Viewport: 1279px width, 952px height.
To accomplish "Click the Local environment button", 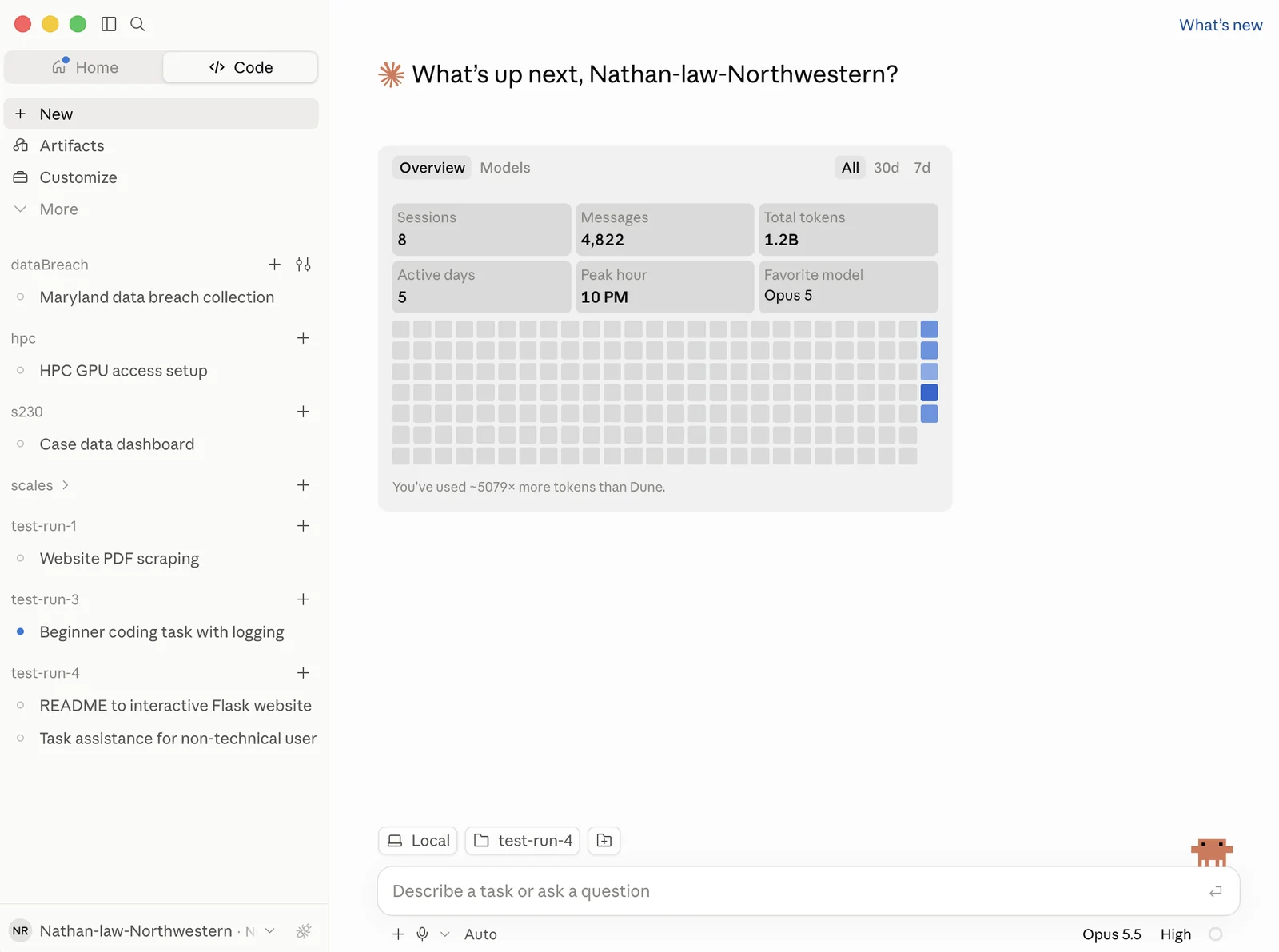I will click(418, 841).
